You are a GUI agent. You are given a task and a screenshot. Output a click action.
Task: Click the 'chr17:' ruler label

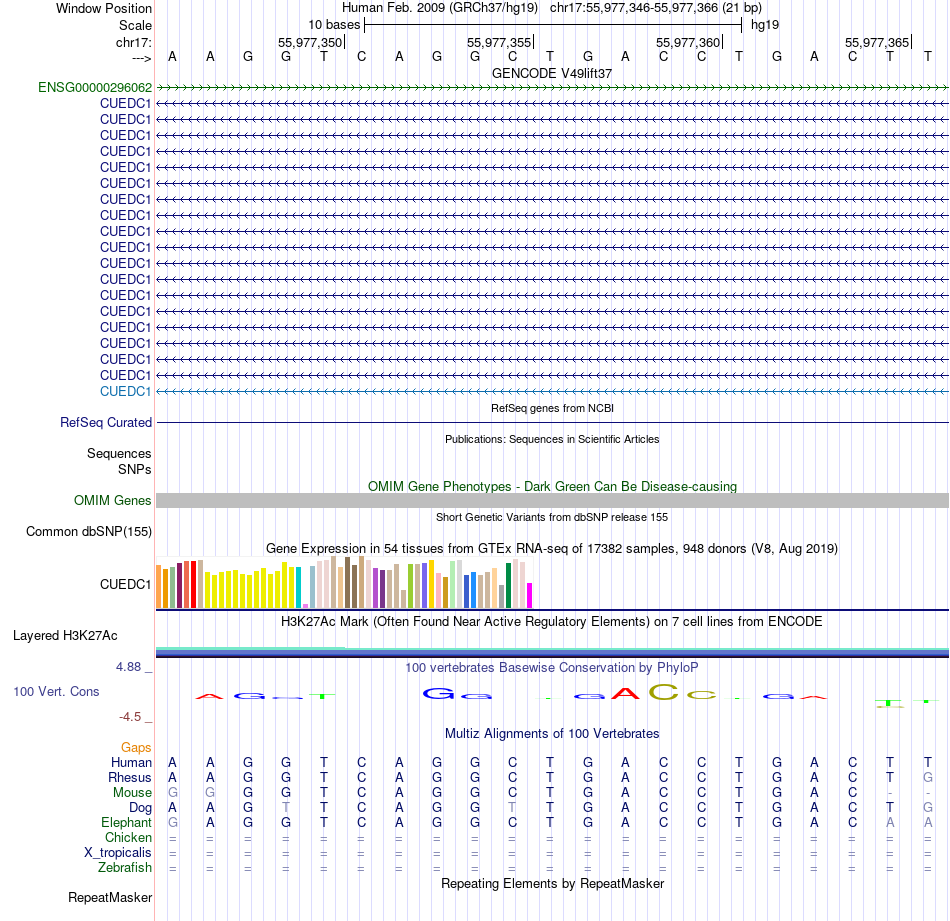click(134, 42)
